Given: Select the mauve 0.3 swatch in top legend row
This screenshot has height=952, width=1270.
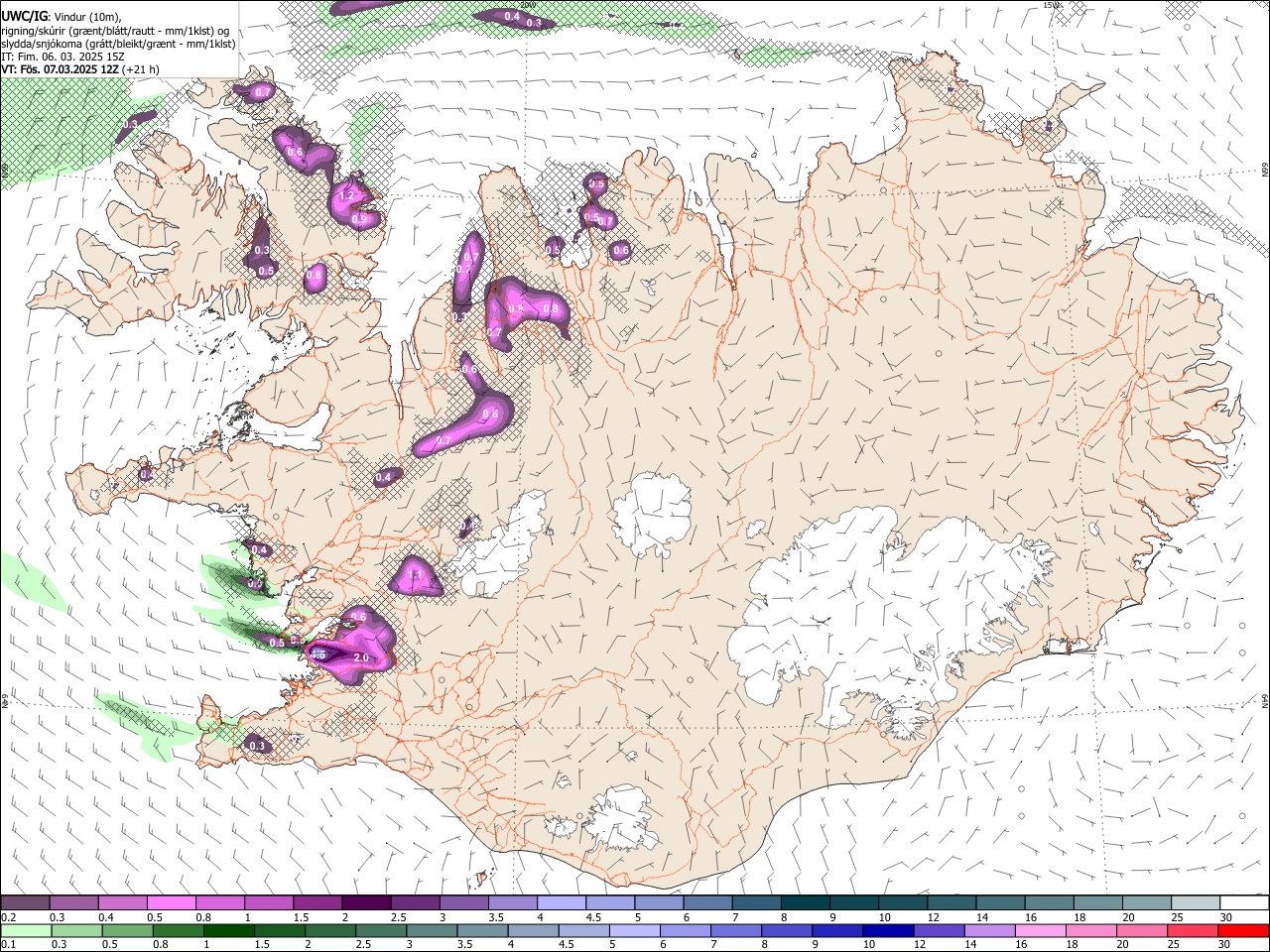Looking at the screenshot, I should (x=73, y=903).
